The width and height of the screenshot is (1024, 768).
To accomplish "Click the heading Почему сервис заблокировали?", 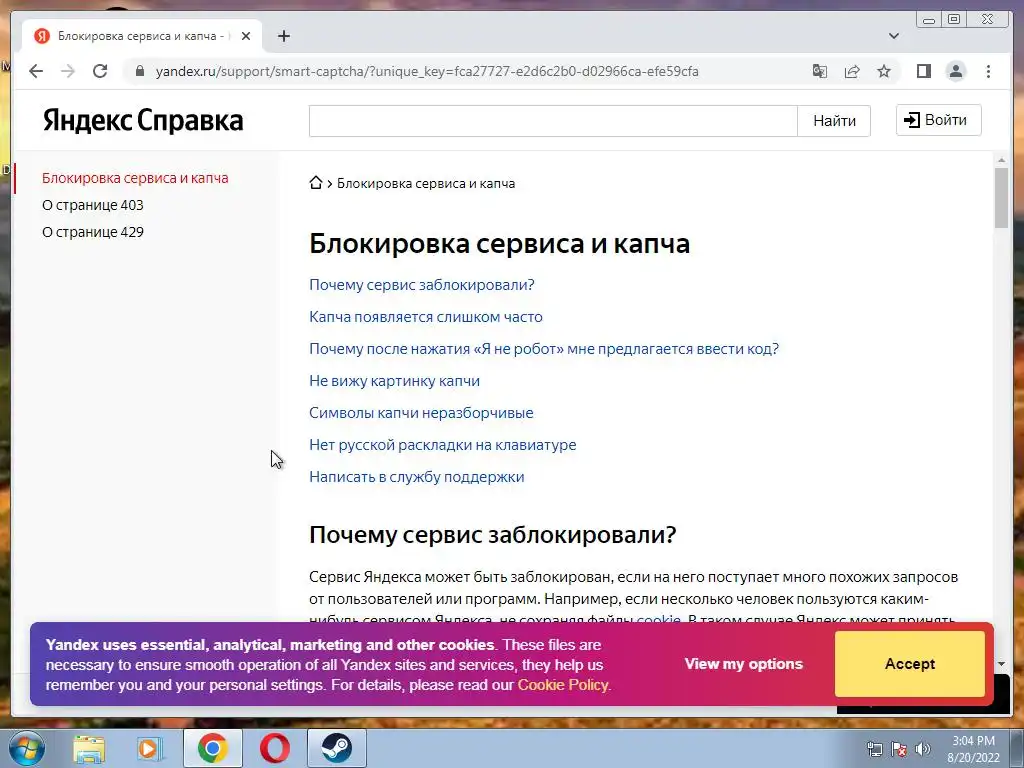I will pyautogui.click(x=492, y=535).
